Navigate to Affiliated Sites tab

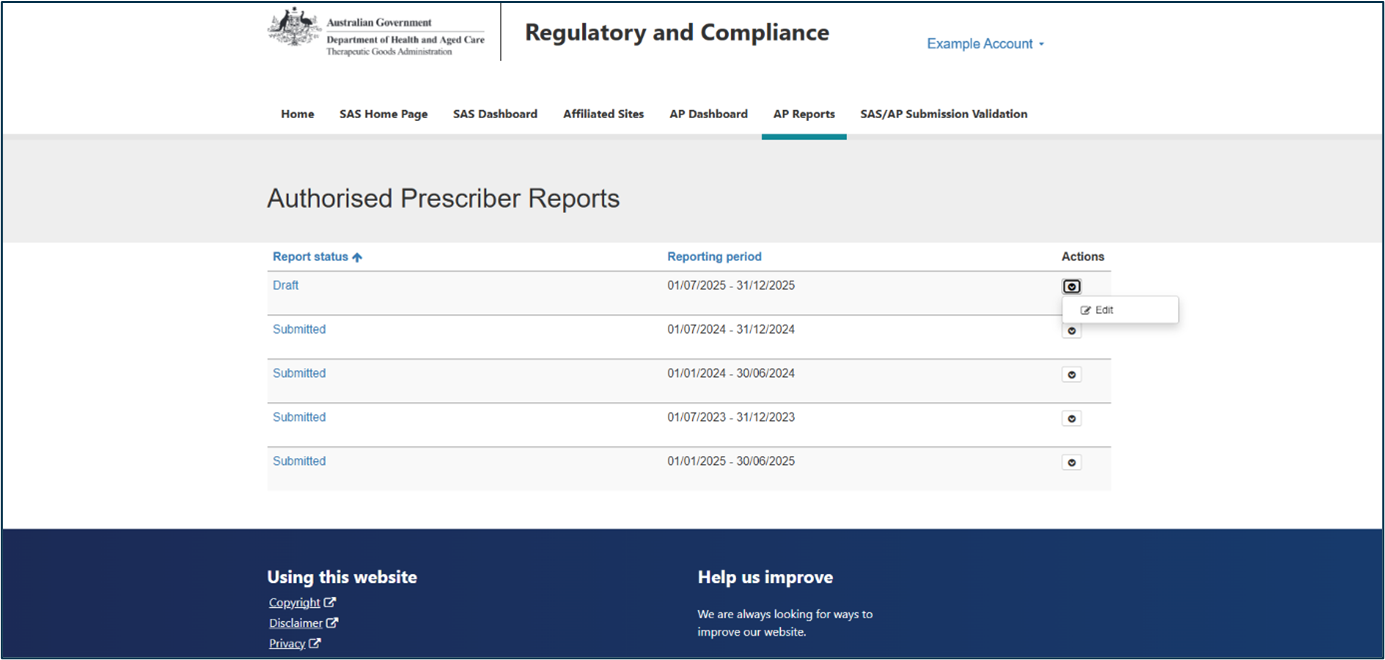[x=603, y=114]
